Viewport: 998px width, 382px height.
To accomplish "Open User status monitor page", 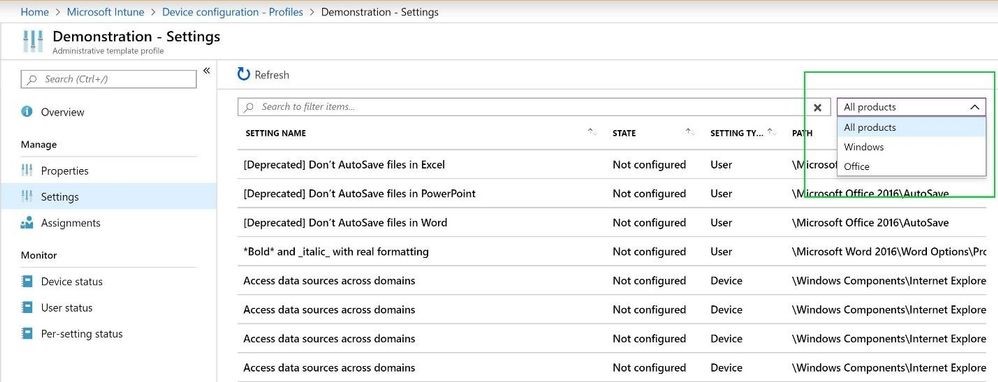I will [x=66, y=308].
